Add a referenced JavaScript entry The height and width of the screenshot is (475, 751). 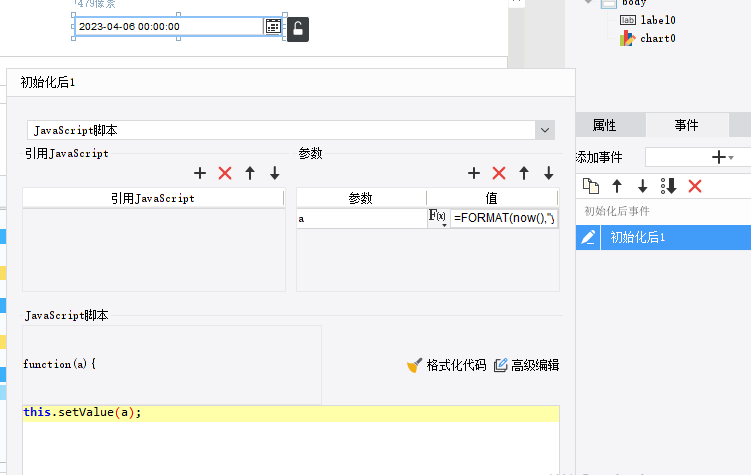click(x=200, y=173)
